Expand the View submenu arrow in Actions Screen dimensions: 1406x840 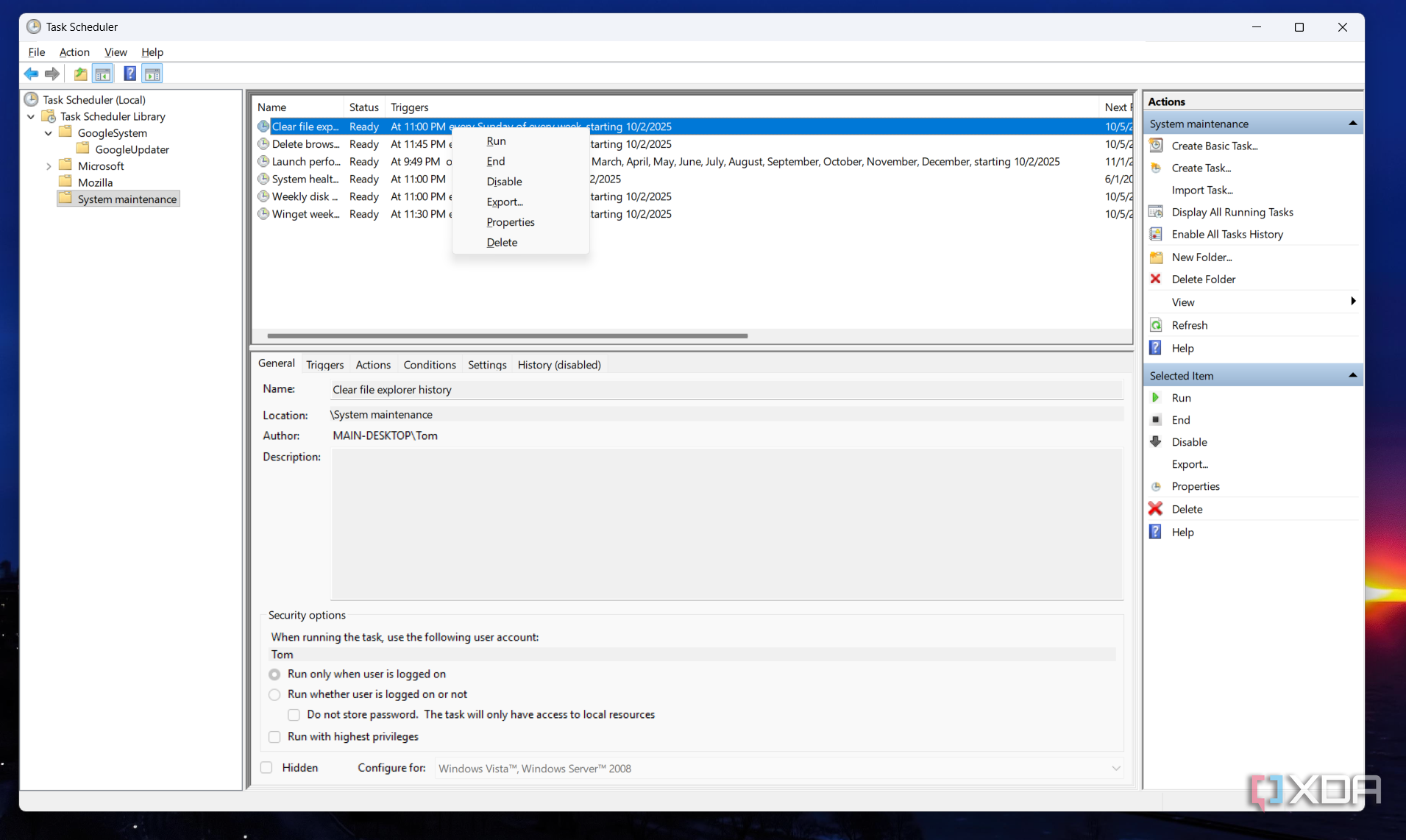tap(1353, 302)
